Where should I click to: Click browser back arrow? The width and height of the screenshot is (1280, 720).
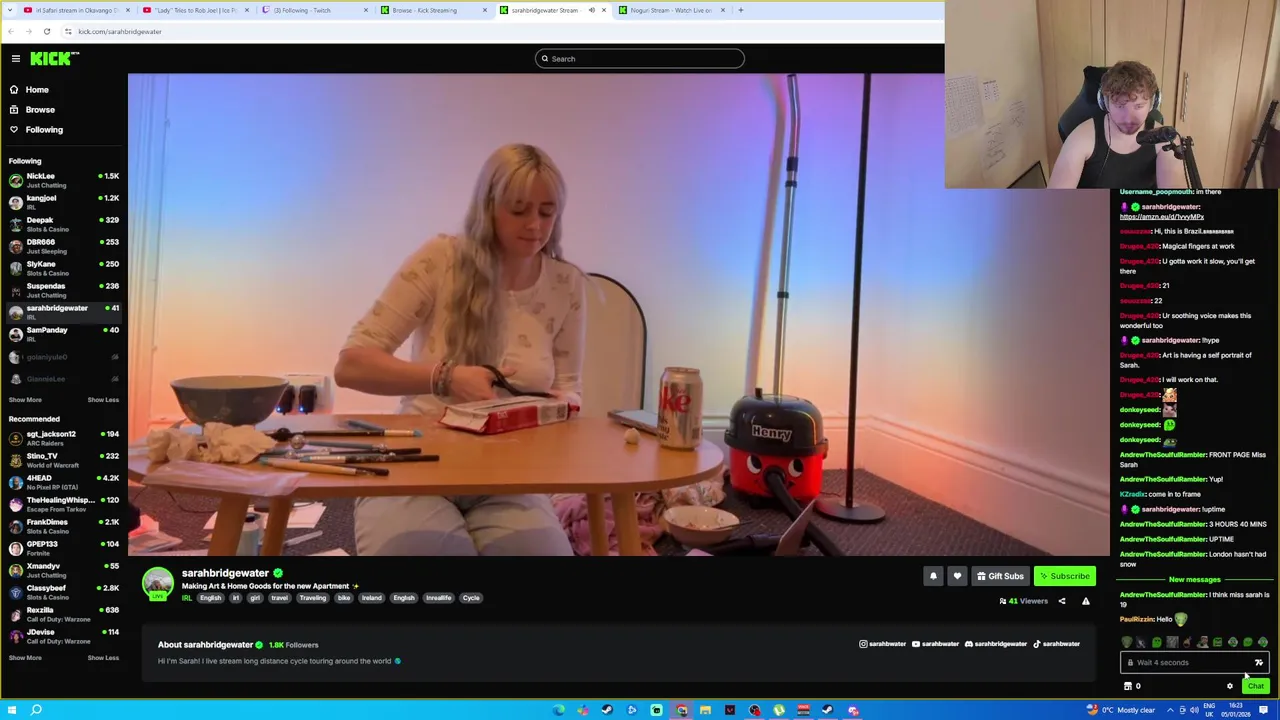pos(11,32)
